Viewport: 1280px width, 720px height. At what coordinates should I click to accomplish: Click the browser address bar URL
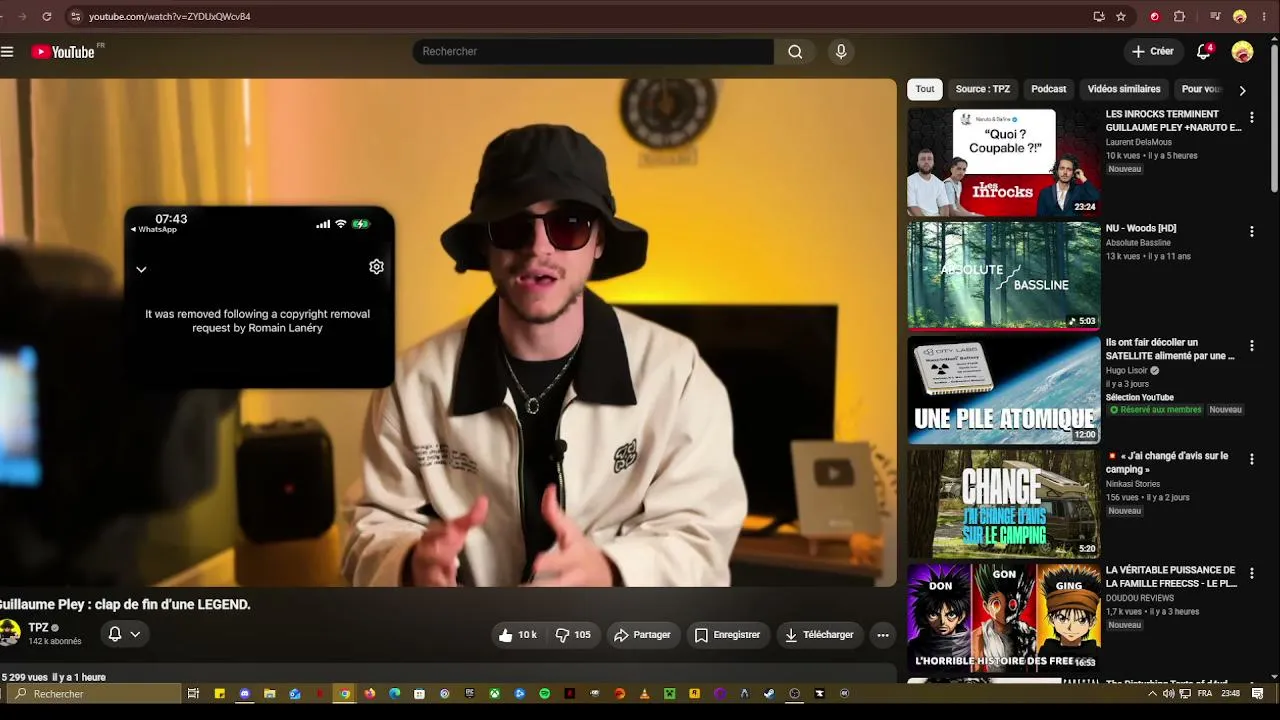tap(170, 16)
